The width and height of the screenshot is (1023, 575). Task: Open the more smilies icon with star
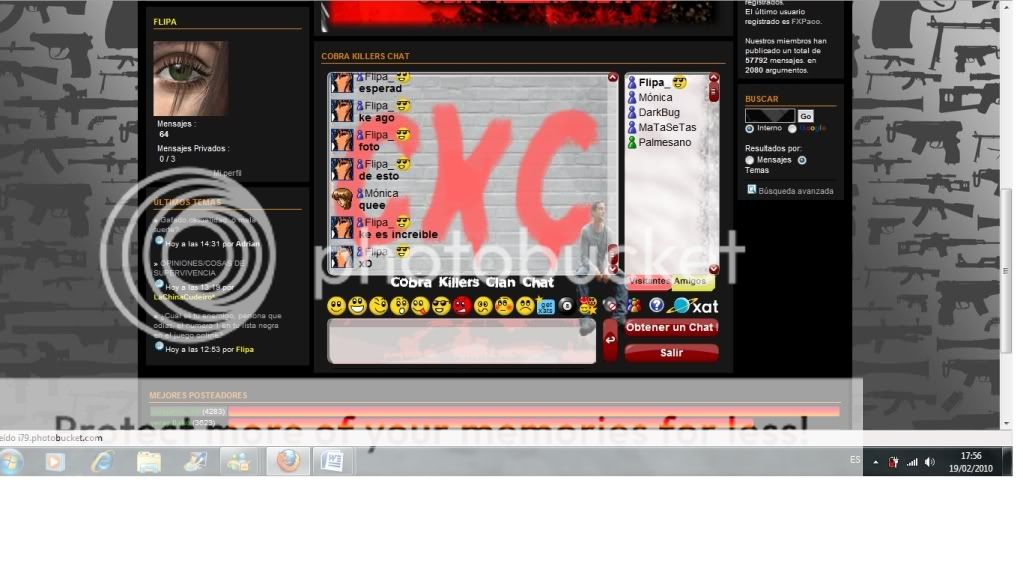click(x=588, y=305)
